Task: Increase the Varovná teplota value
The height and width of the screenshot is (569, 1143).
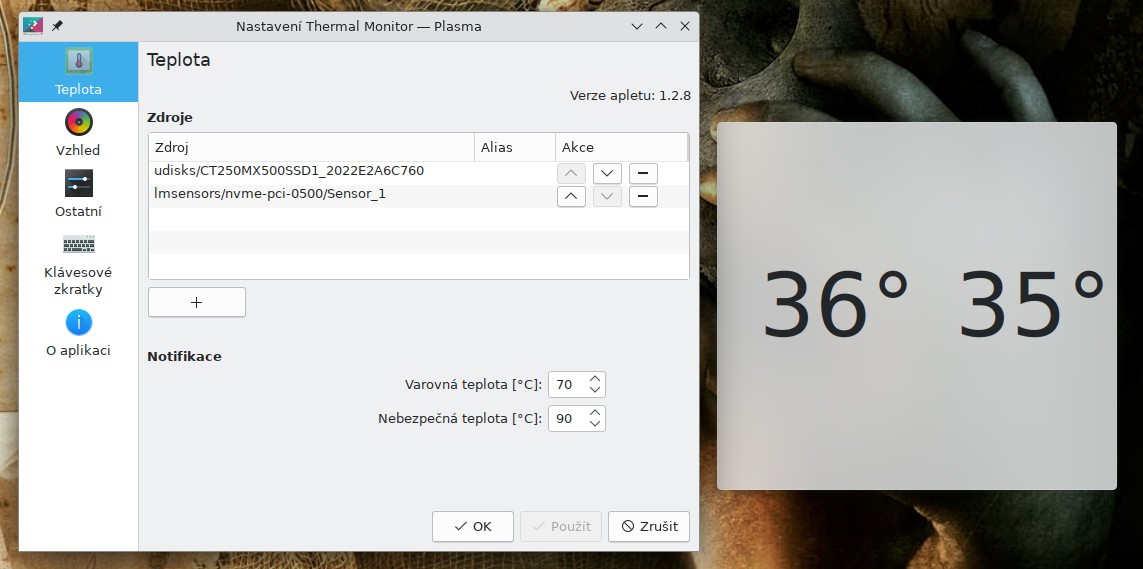Action: pos(595,379)
